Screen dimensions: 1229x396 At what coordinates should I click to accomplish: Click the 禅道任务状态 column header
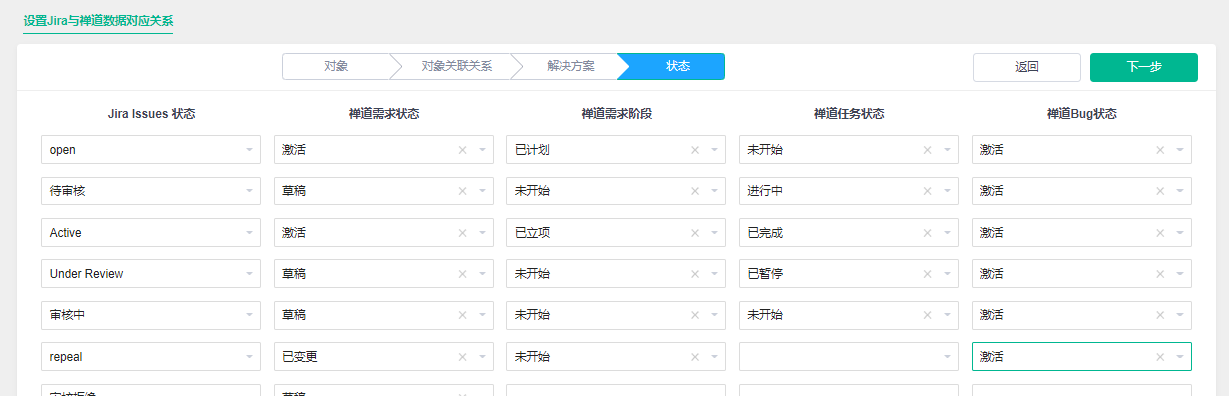click(x=849, y=114)
